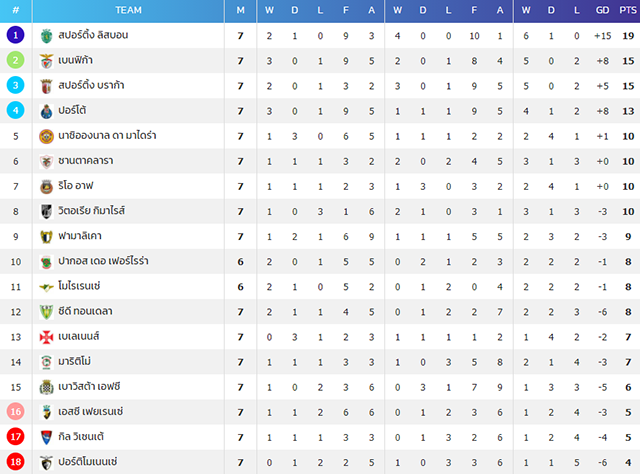The height and width of the screenshot is (474, 640).
Task: Click the Nacional da Madeira round crest
Action: [47, 136]
